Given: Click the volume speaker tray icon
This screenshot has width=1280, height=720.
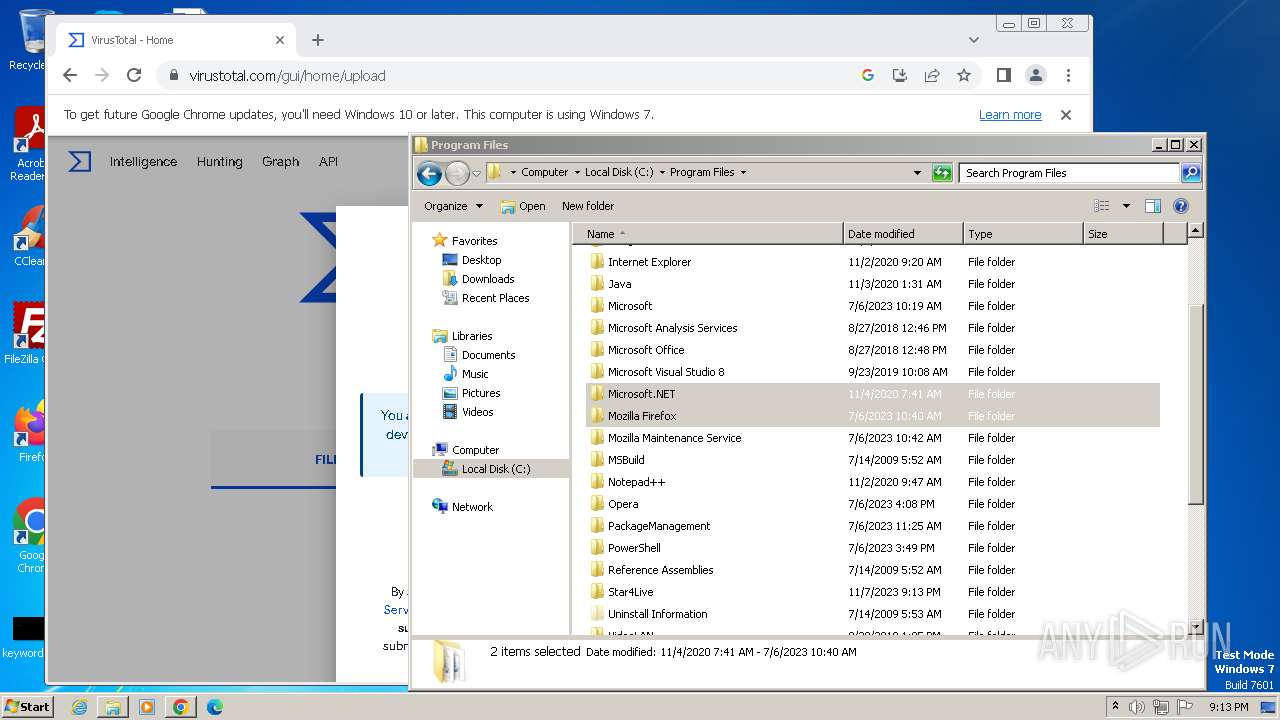Looking at the screenshot, I should click(x=1137, y=707).
